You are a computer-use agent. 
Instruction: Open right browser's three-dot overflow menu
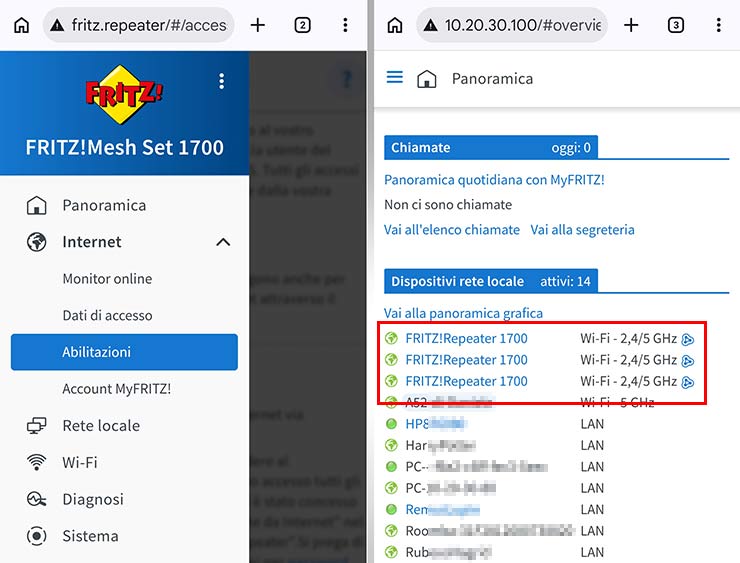pos(719,25)
